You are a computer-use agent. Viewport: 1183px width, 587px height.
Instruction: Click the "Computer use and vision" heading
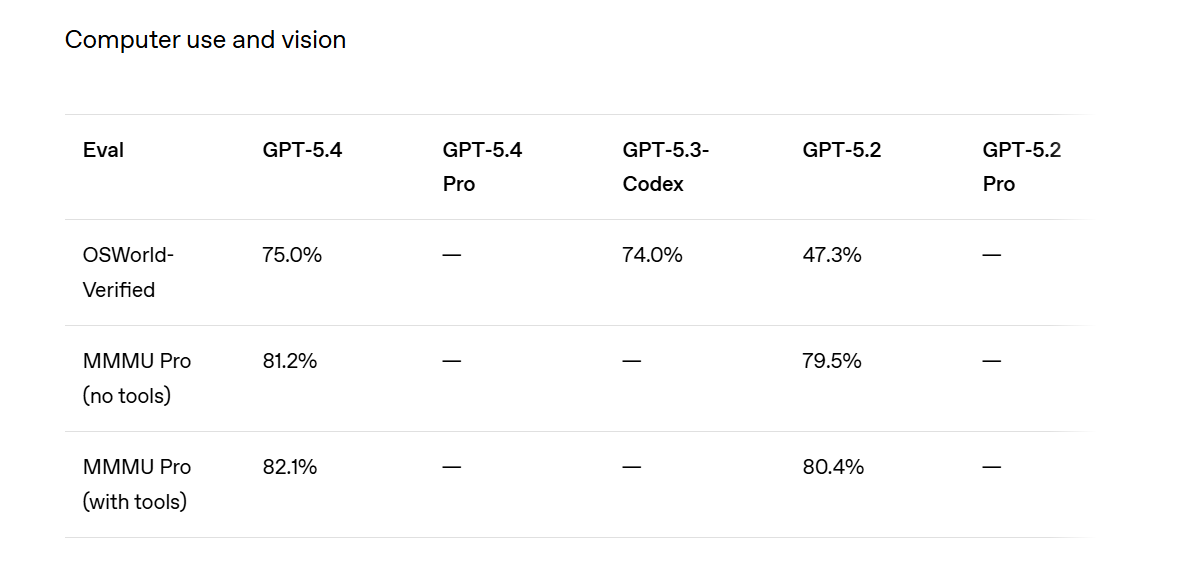tap(205, 40)
